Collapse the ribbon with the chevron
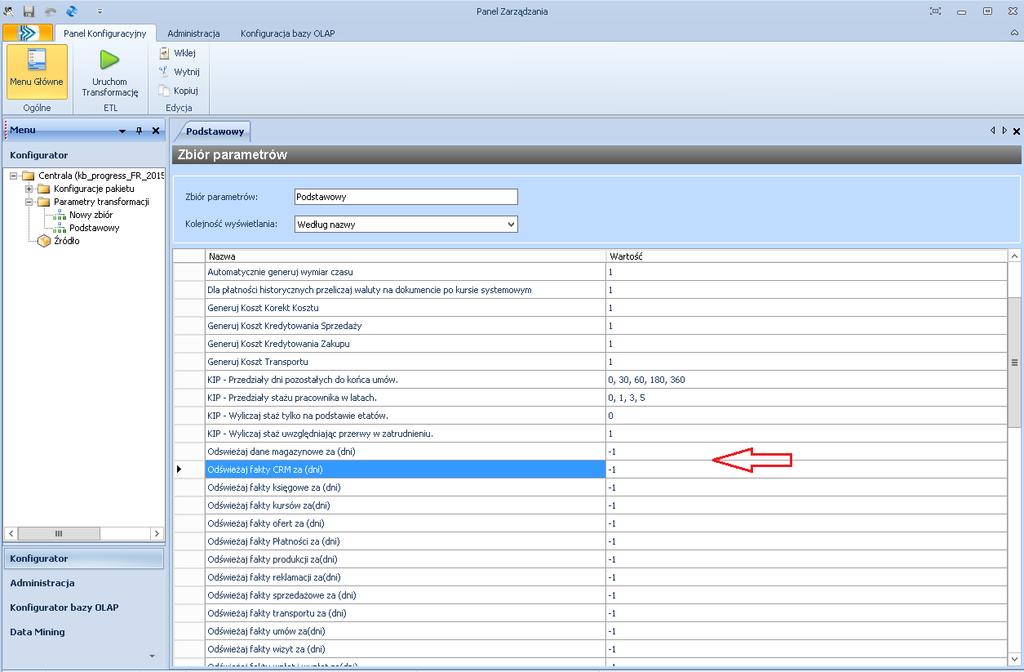This screenshot has width=1024, height=672. tap(1015, 33)
